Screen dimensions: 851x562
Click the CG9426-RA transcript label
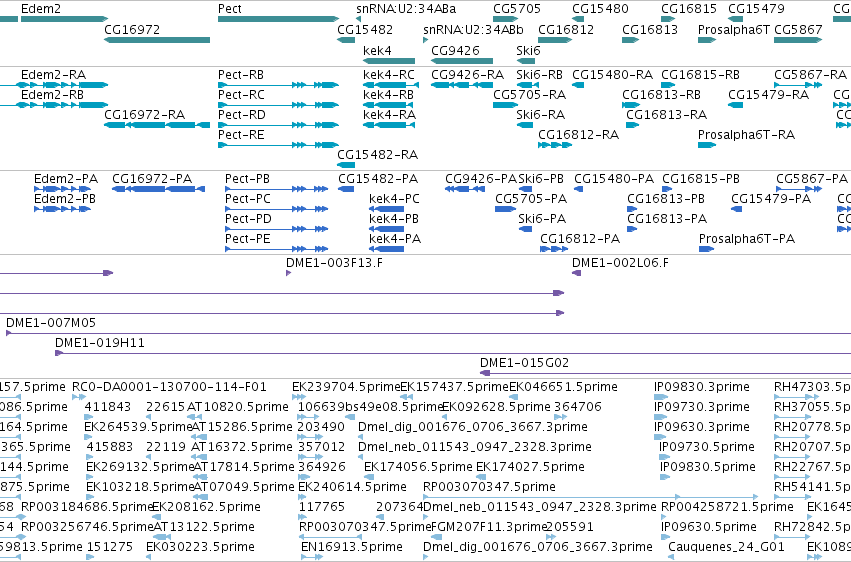467,74
